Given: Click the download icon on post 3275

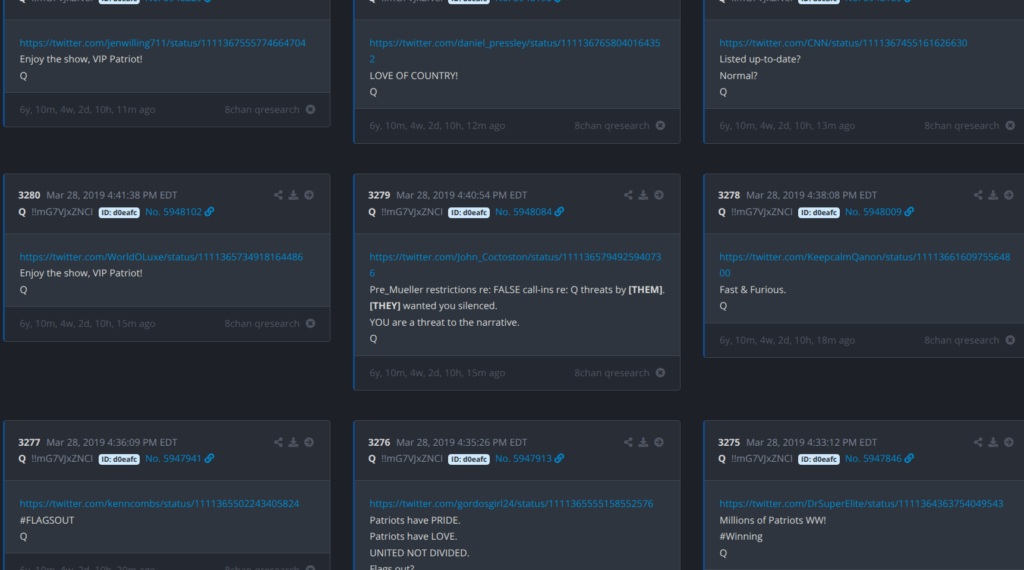Looking at the screenshot, I should tap(993, 442).
